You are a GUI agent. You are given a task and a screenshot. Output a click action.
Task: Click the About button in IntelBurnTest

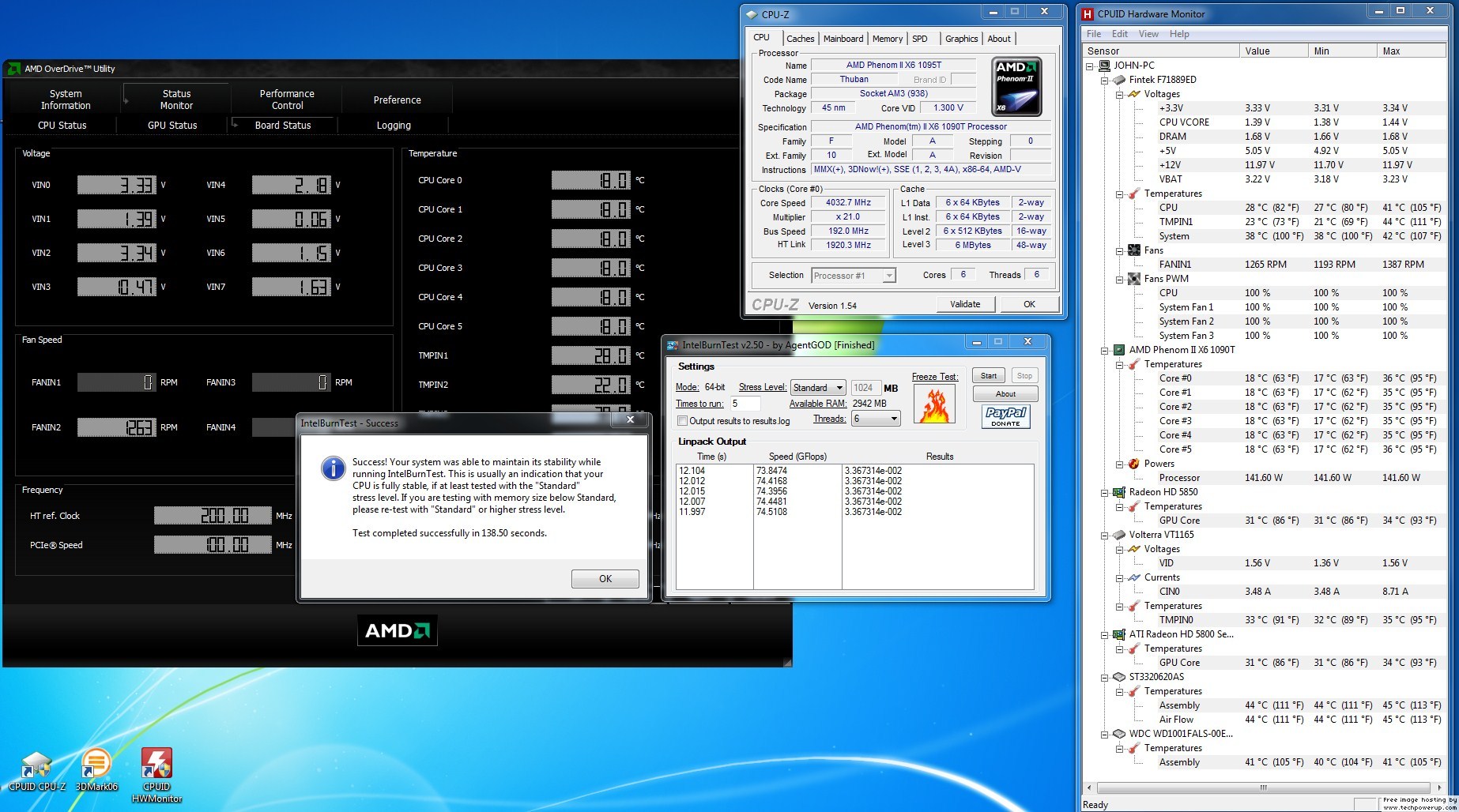tap(1005, 394)
